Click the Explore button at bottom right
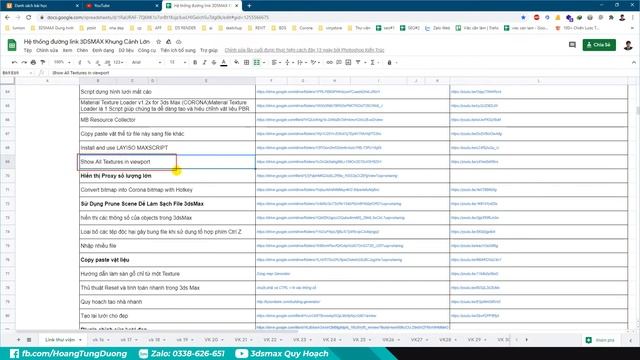Image resolution: width=640 pixels, height=360 pixels. click(600, 340)
